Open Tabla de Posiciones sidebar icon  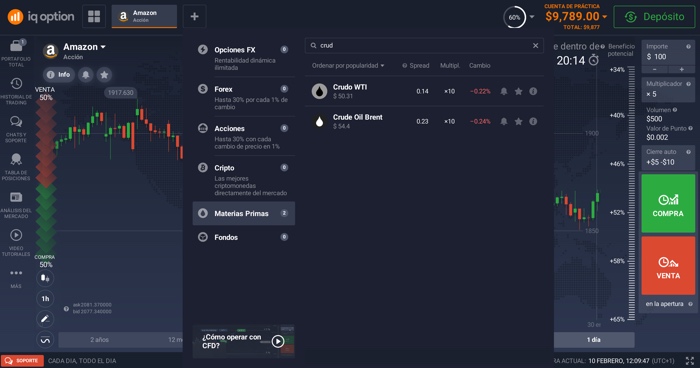16,167
